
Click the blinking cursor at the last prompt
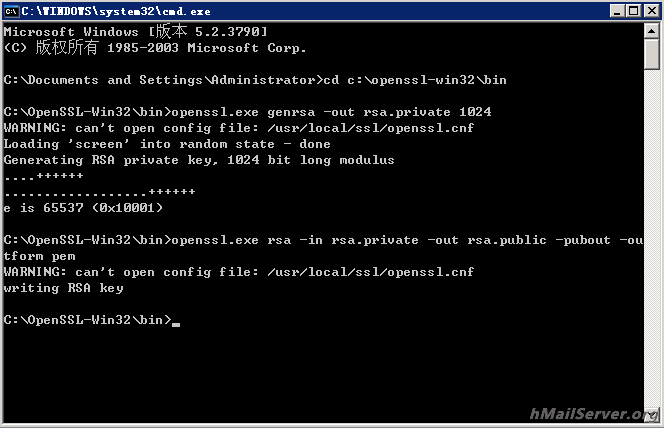(x=176, y=320)
